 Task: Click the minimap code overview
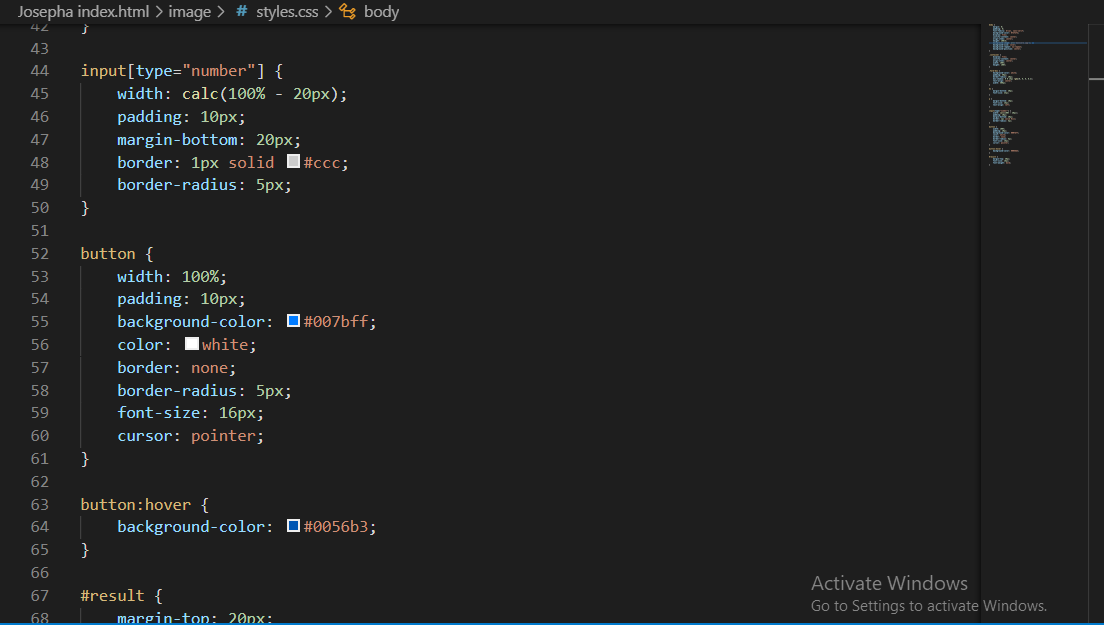[x=1035, y=95]
